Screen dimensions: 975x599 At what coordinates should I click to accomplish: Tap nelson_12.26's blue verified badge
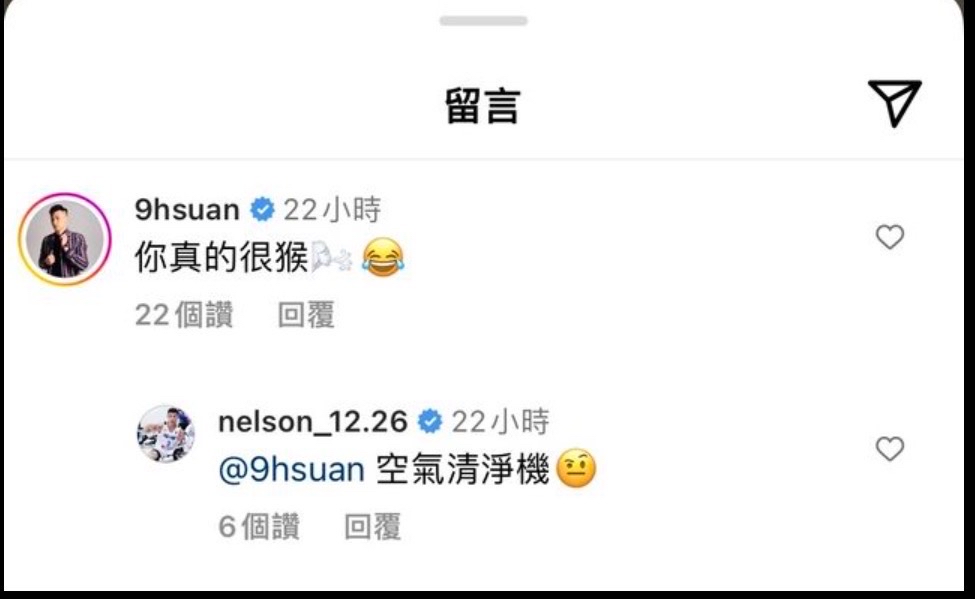(430, 422)
